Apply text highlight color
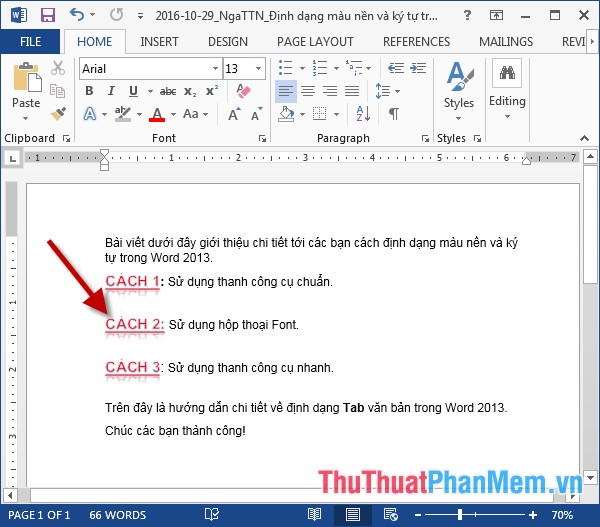Screen dimensions: 600x527 (x=123, y=114)
